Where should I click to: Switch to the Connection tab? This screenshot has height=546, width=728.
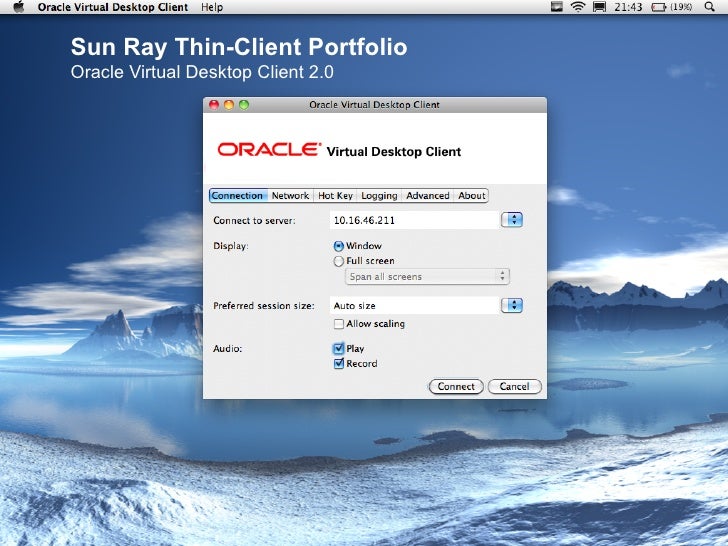click(238, 195)
